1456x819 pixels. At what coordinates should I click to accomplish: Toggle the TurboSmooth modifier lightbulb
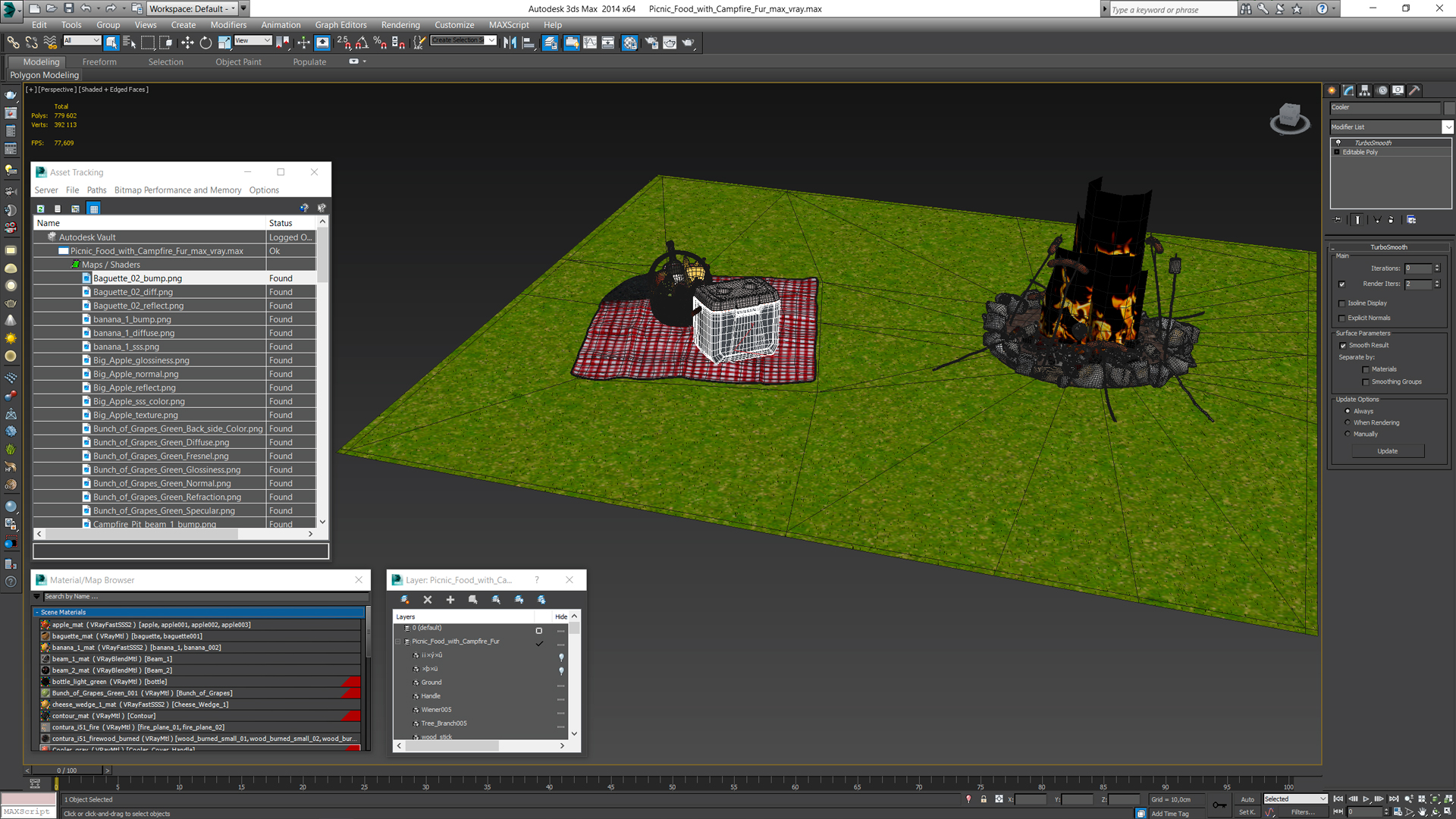click(1338, 143)
